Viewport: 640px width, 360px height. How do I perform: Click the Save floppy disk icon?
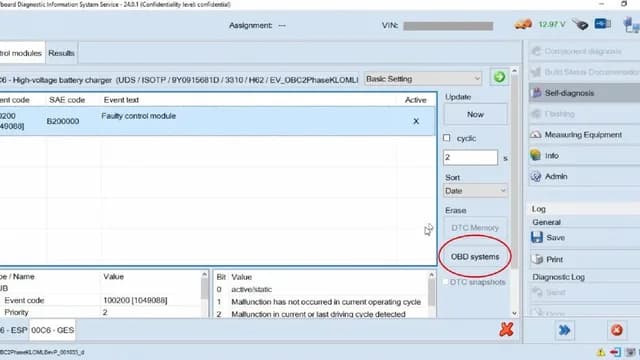(537, 237)
